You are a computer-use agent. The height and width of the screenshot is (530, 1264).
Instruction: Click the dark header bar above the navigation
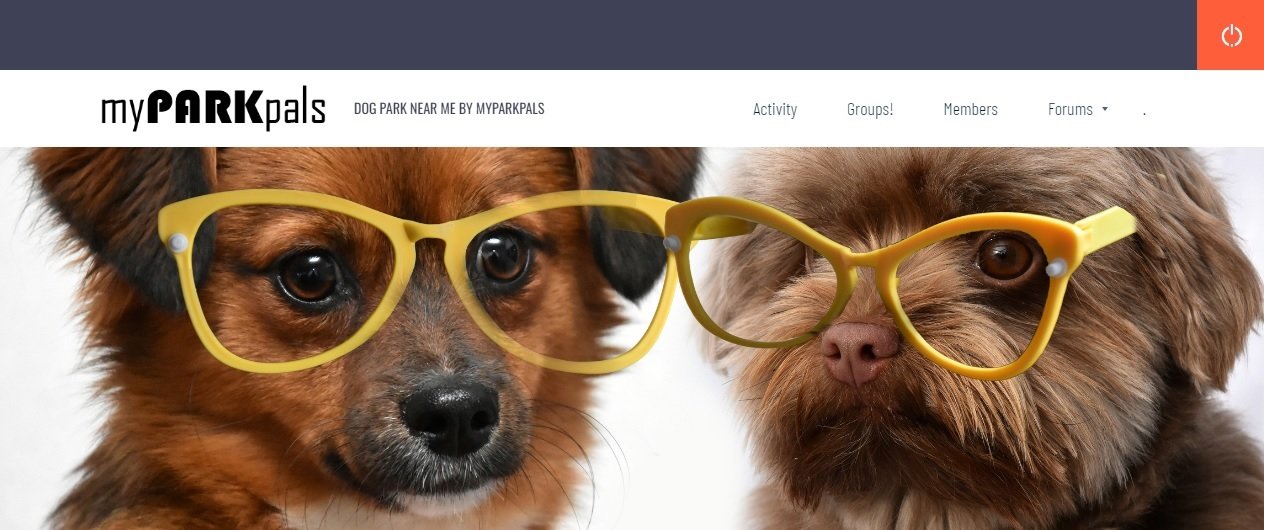(598, 35)
